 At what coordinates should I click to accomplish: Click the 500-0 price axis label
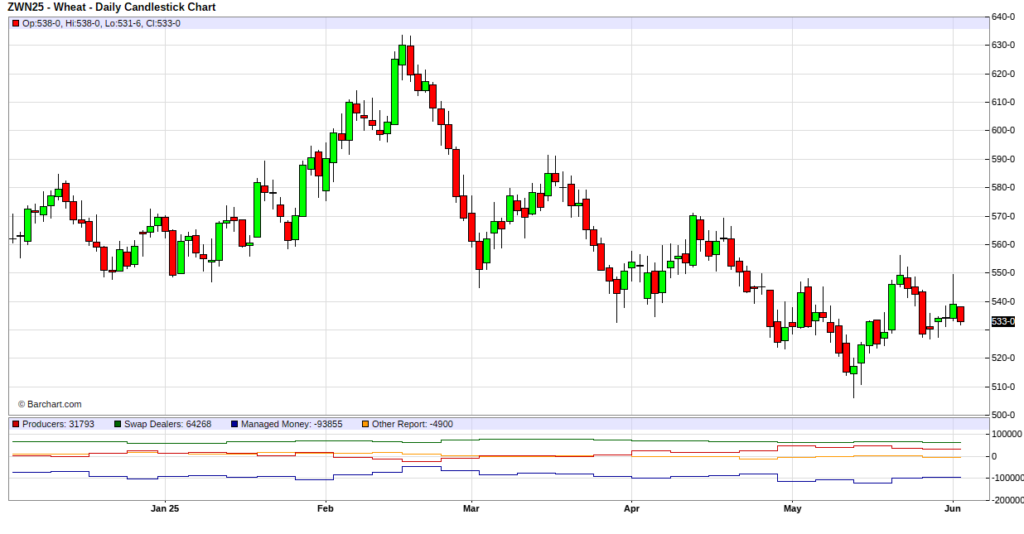(x=1004, y=415)
